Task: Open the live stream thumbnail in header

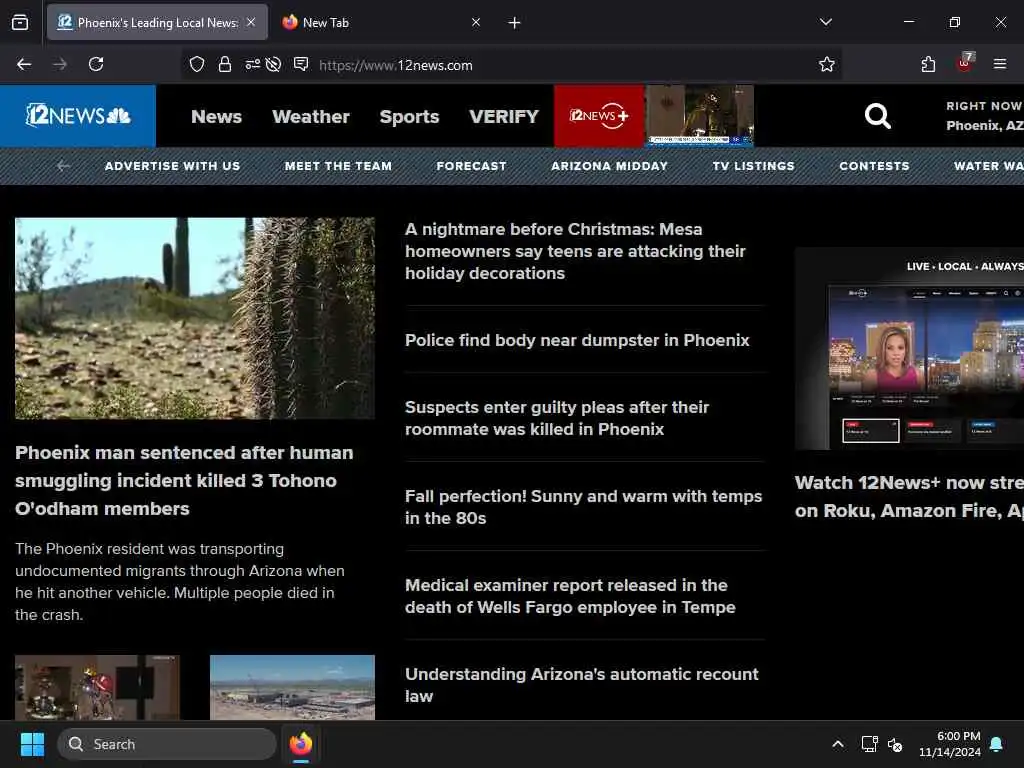Action: click(x=700, y=116)
